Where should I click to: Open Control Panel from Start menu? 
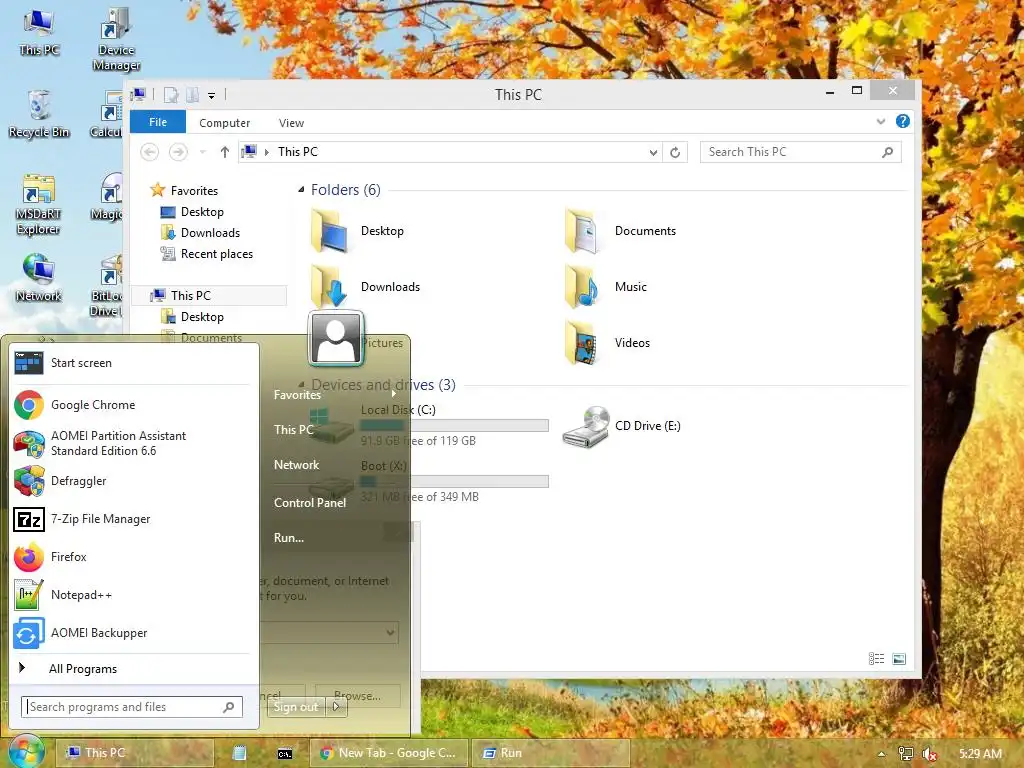click(310, 503)
